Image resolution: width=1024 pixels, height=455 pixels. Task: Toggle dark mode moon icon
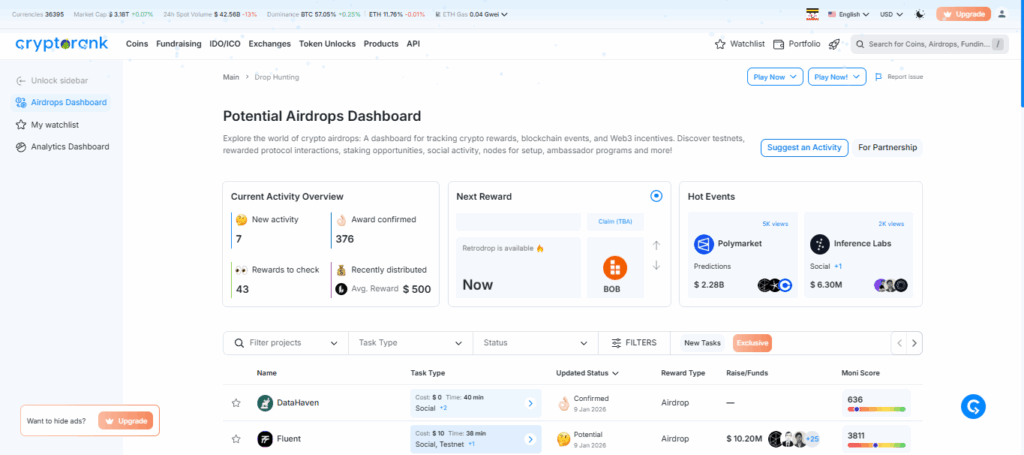tap(920, 14)
